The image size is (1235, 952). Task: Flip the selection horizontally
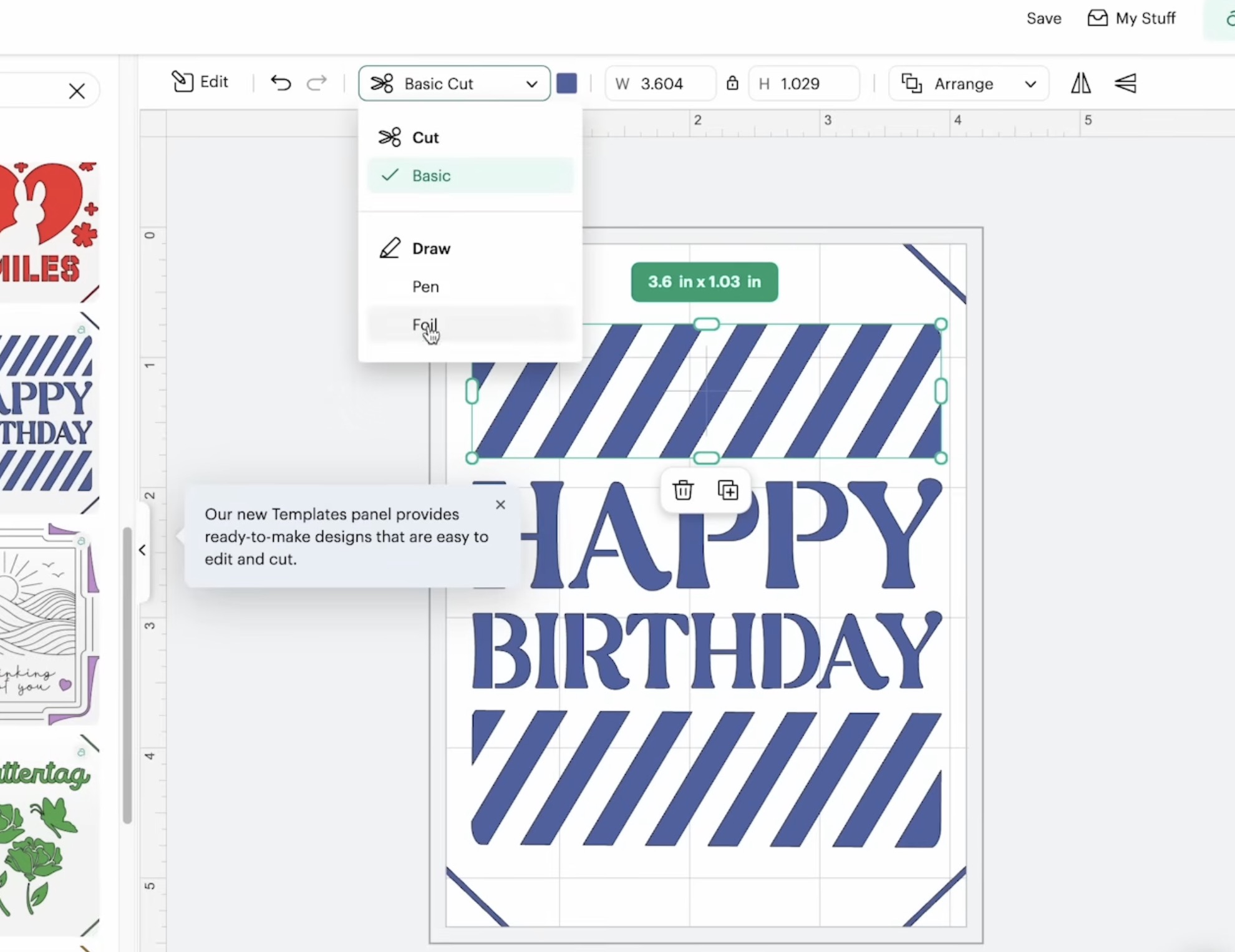[x=1081, y=84]
